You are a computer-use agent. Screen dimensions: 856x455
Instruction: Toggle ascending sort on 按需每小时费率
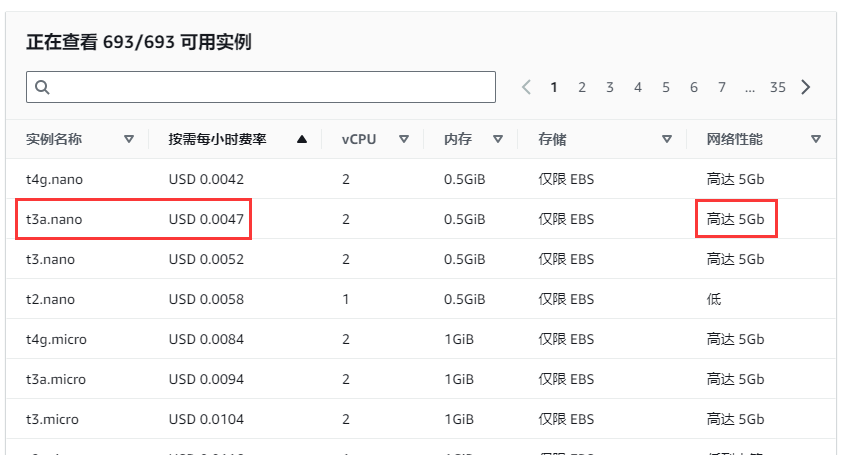pos(301,139)
